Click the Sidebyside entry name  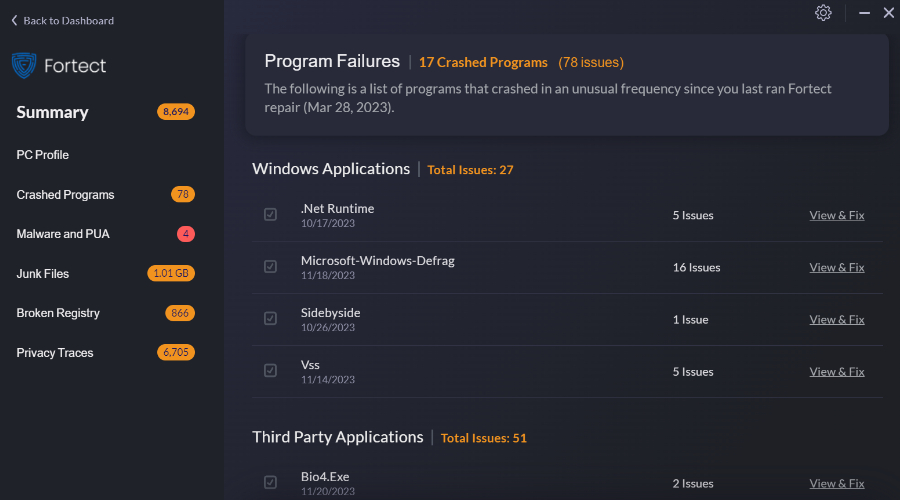[x=331, y=313]
